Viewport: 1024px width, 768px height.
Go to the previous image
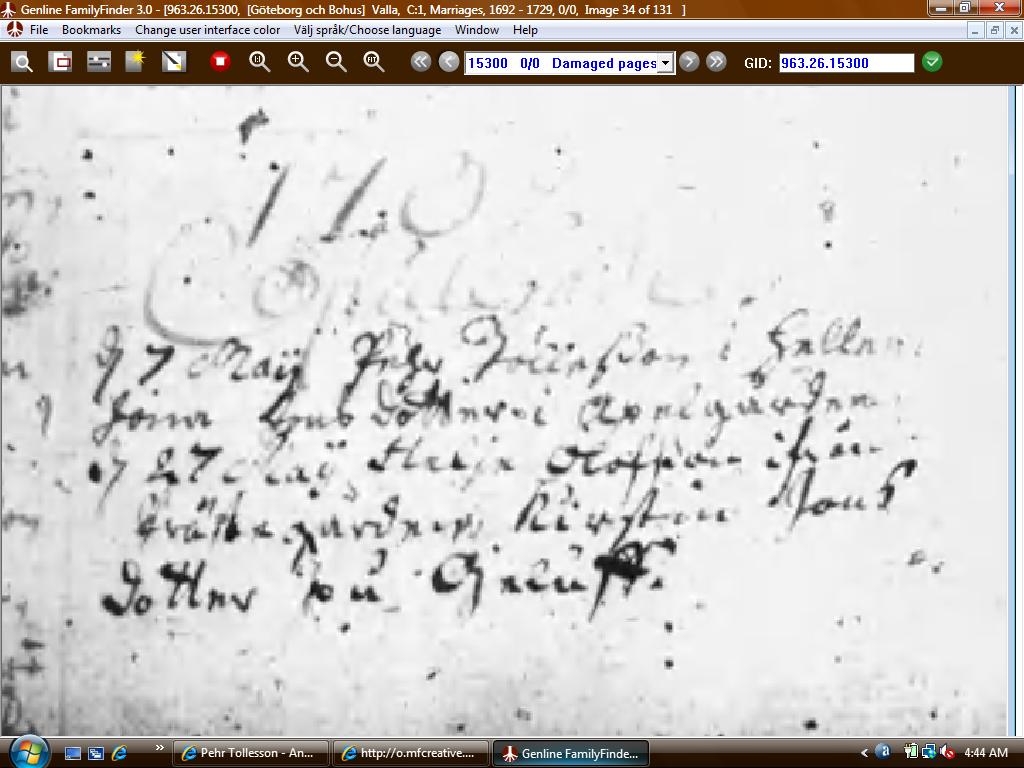click(449, 62)
